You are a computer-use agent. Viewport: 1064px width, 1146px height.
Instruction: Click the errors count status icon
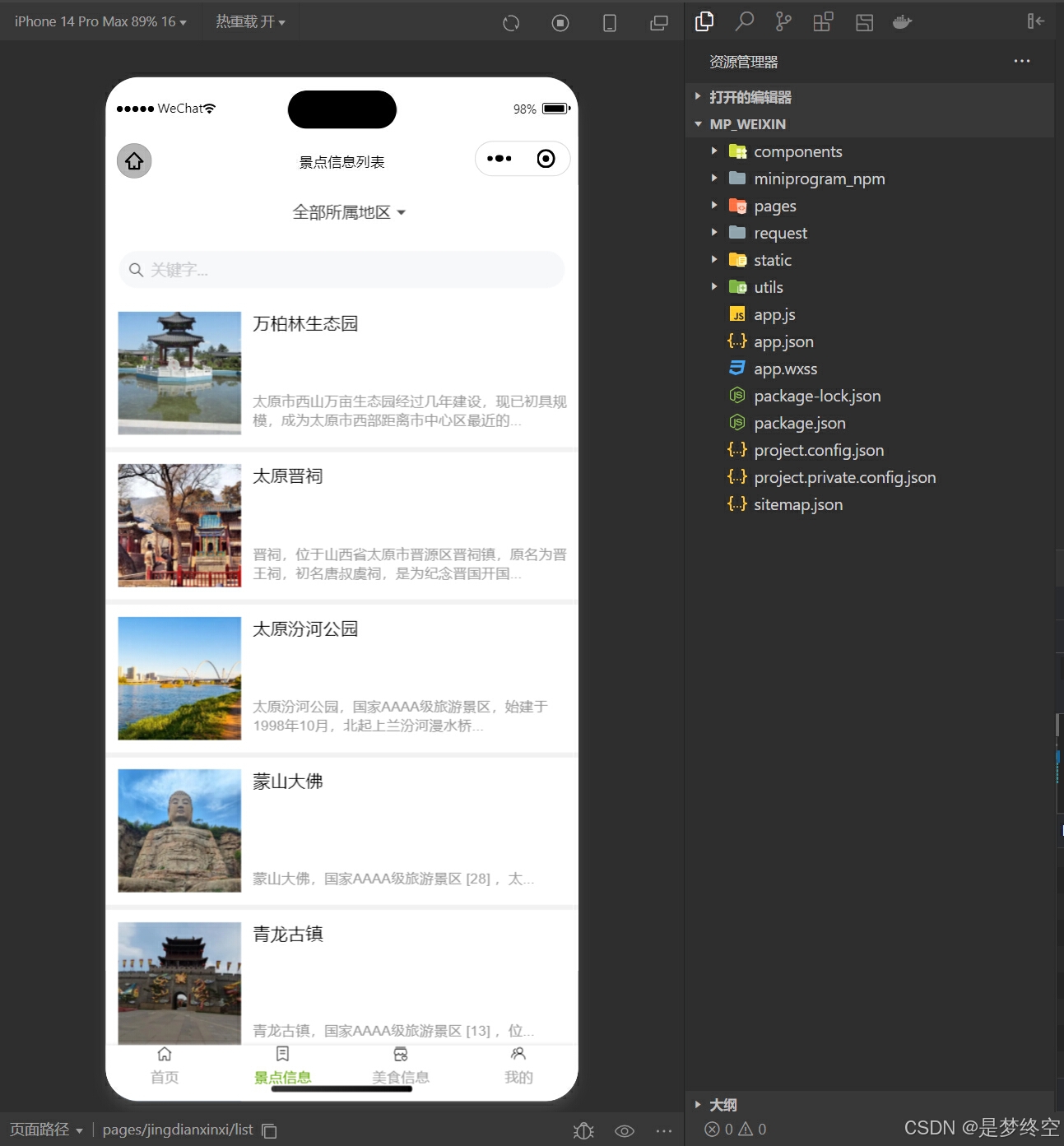click(718, 1130)
